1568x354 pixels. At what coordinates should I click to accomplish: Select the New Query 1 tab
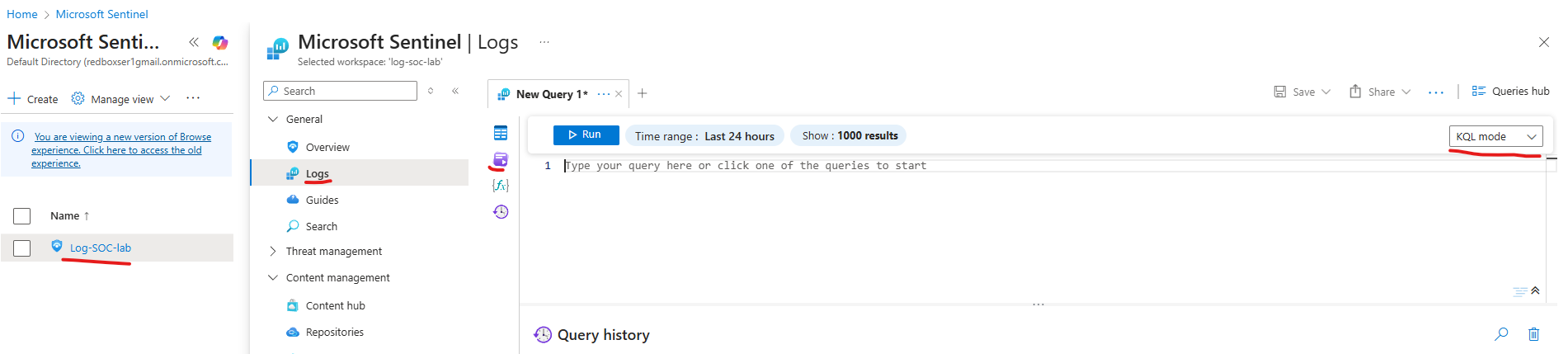(x=551, y=94)
